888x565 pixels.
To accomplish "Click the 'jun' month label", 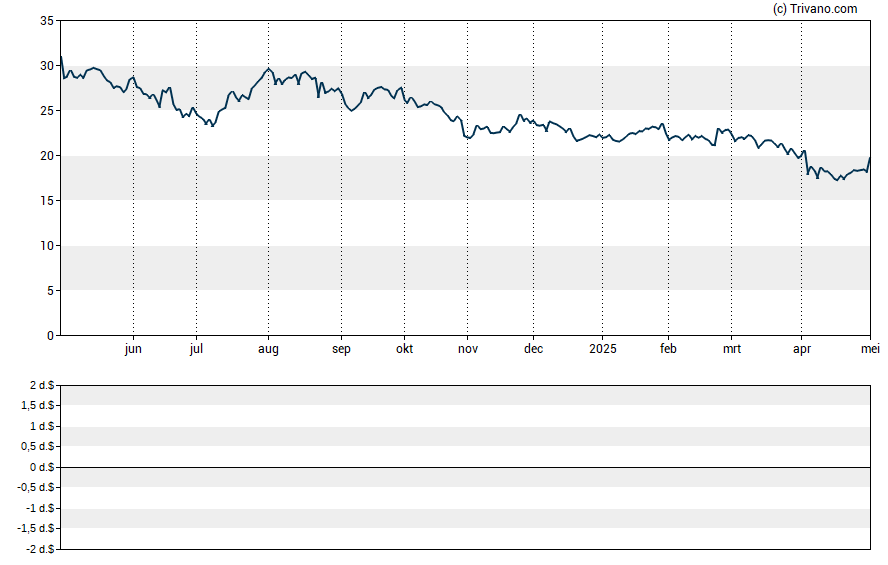I will pos(133,349).
